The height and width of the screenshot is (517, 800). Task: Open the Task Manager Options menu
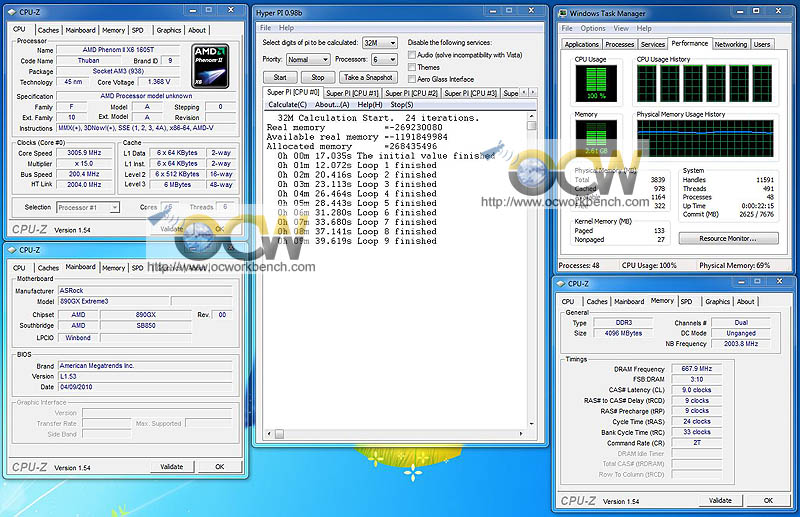[x=593, y=29]
